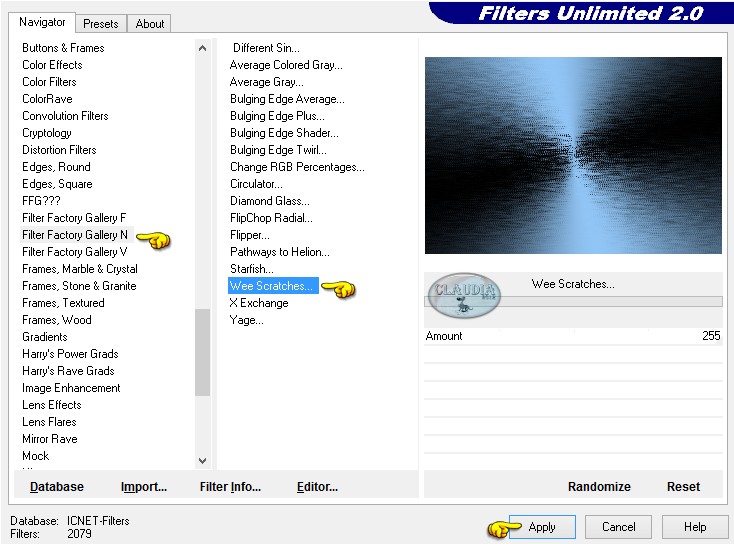Select the Cryptology category
Screen dimensions: 734x544
click(47, 133)
